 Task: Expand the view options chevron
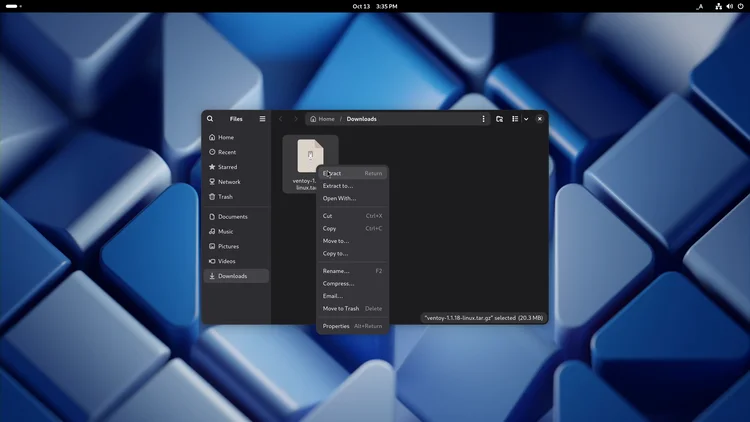pyautogui.click(x=526, y=119)
